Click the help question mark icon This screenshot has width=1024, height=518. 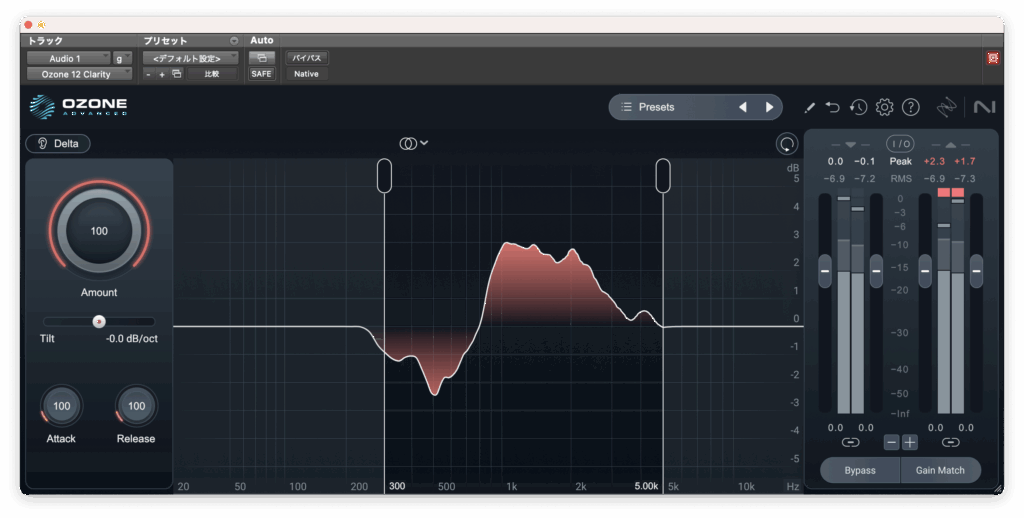910,107
